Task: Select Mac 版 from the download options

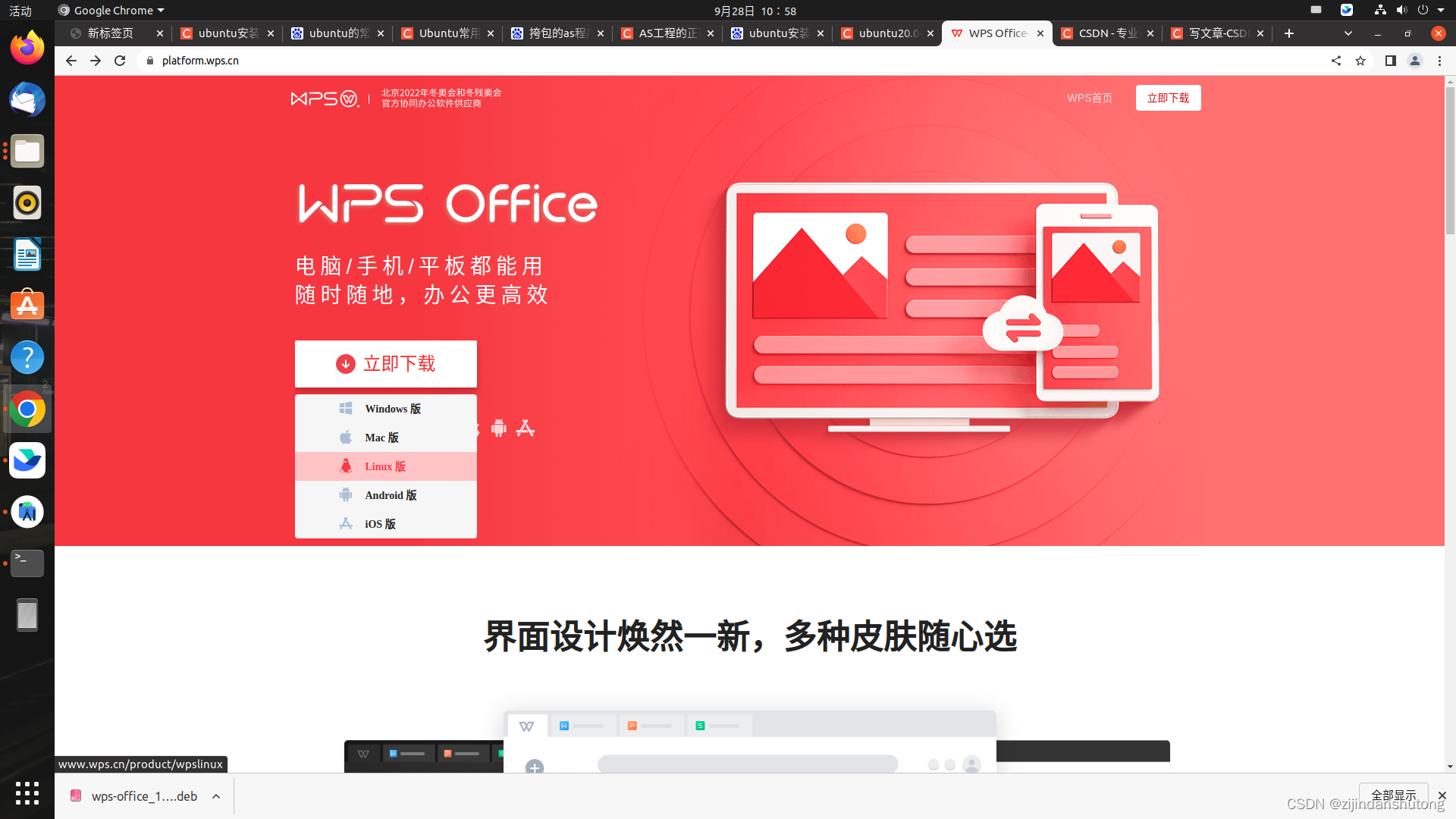Action: point(382,438)
